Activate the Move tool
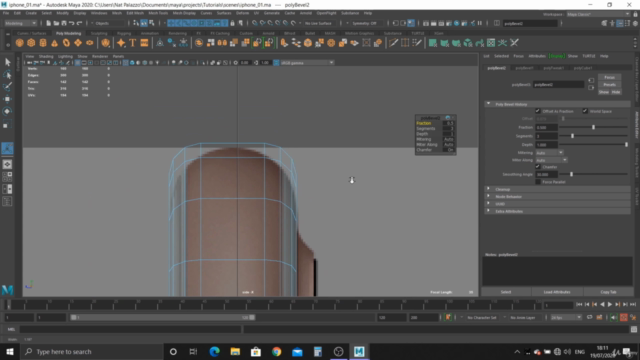The image size is (640, 360). point(7,99)
